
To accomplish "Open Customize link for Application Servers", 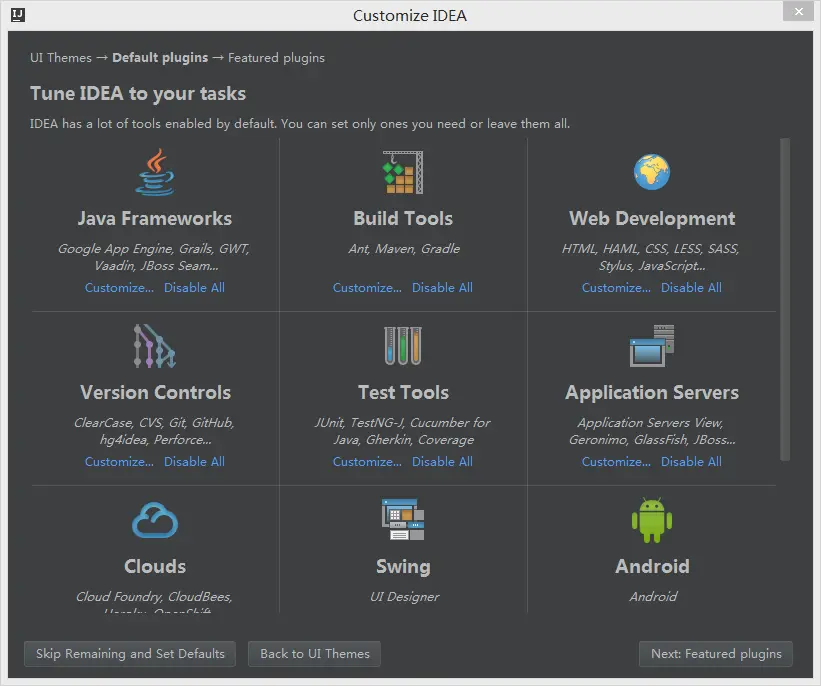I will pyautogui.click(x=616, y=461).
